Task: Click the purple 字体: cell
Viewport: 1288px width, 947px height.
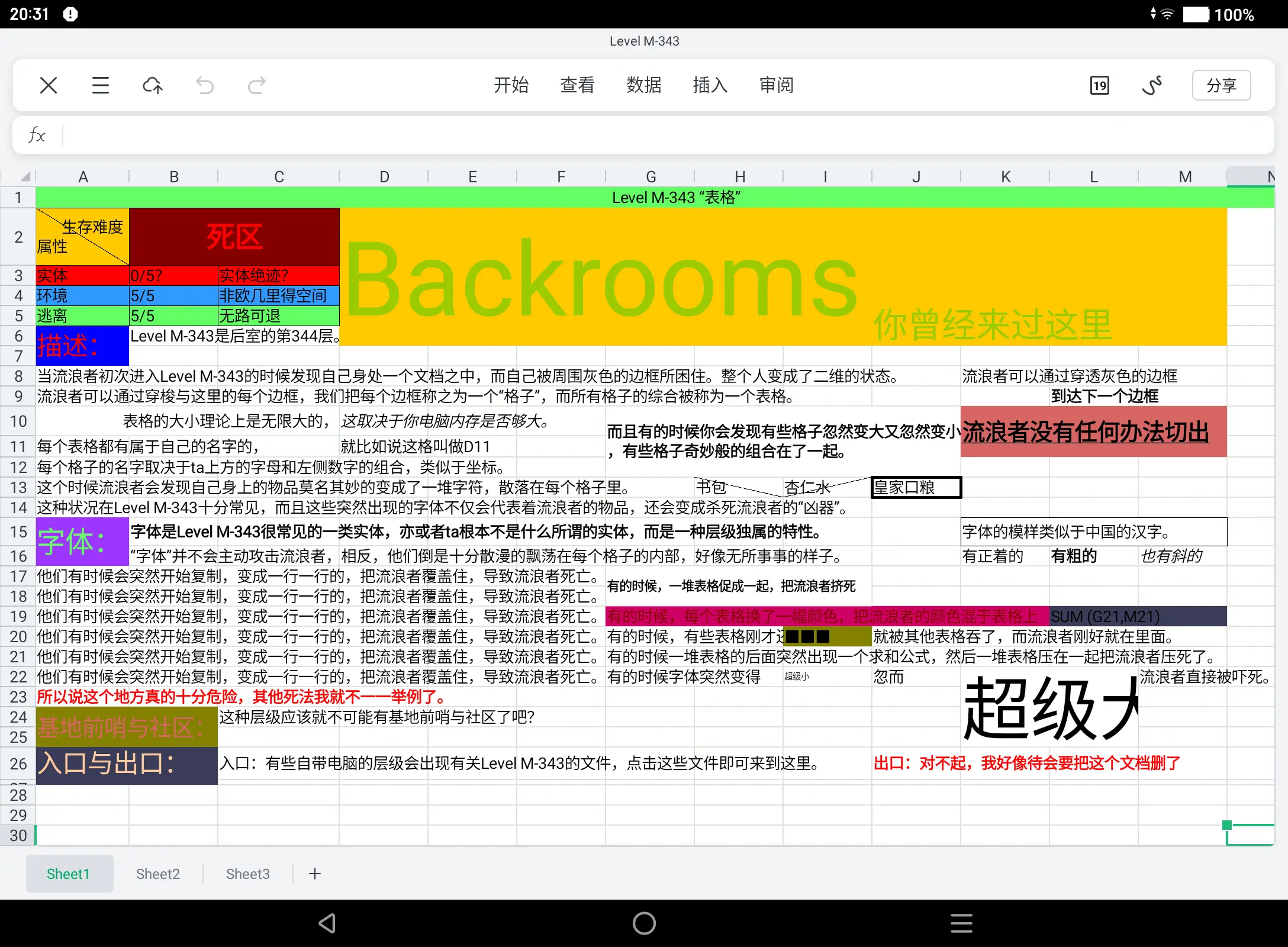Action: point(83,542)
